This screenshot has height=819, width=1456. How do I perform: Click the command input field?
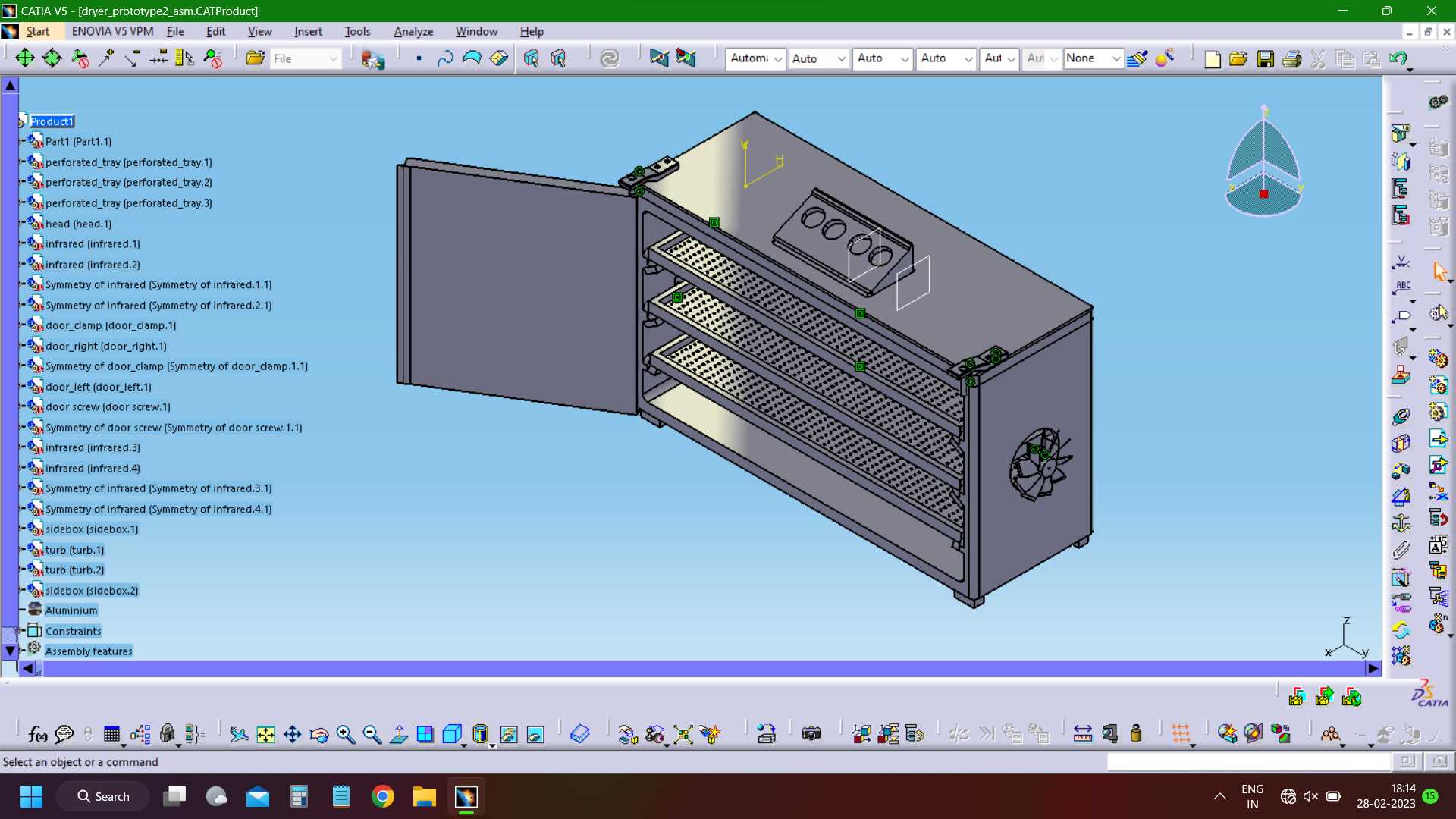tap(1249, 761)
